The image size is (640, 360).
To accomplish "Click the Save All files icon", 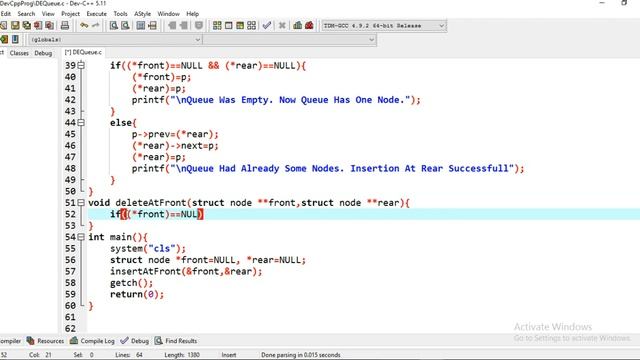I will click(x=27, y=26).
